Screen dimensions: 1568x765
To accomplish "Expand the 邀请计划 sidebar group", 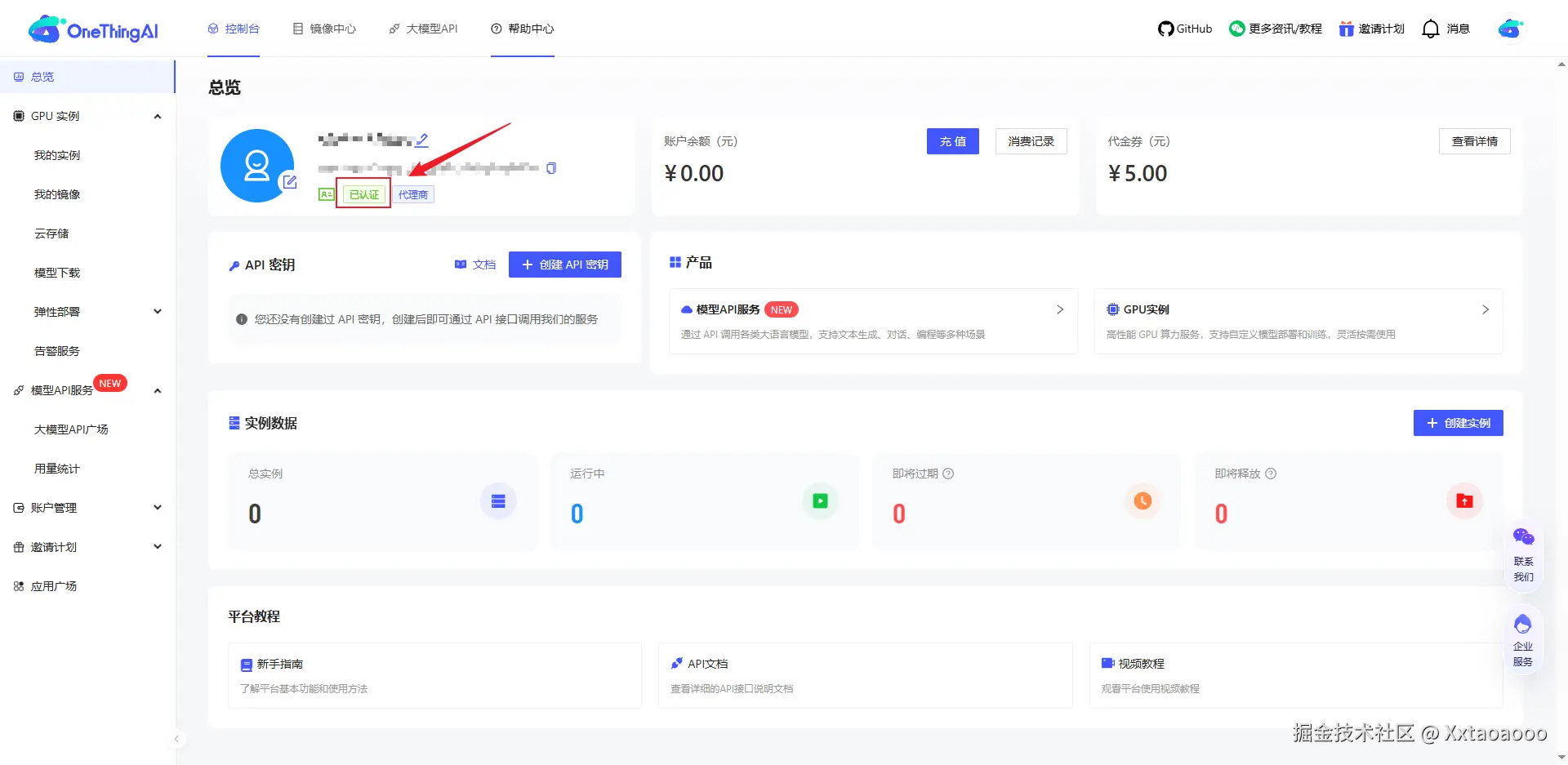I will point(158,547).
